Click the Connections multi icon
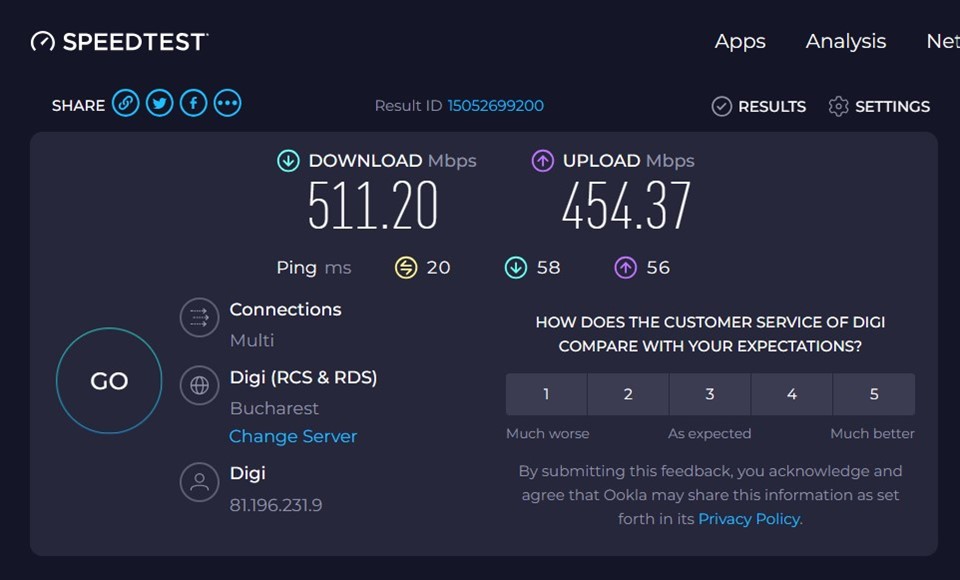Image resolution: width=960 pixels, height=580 pixels. 199,319
